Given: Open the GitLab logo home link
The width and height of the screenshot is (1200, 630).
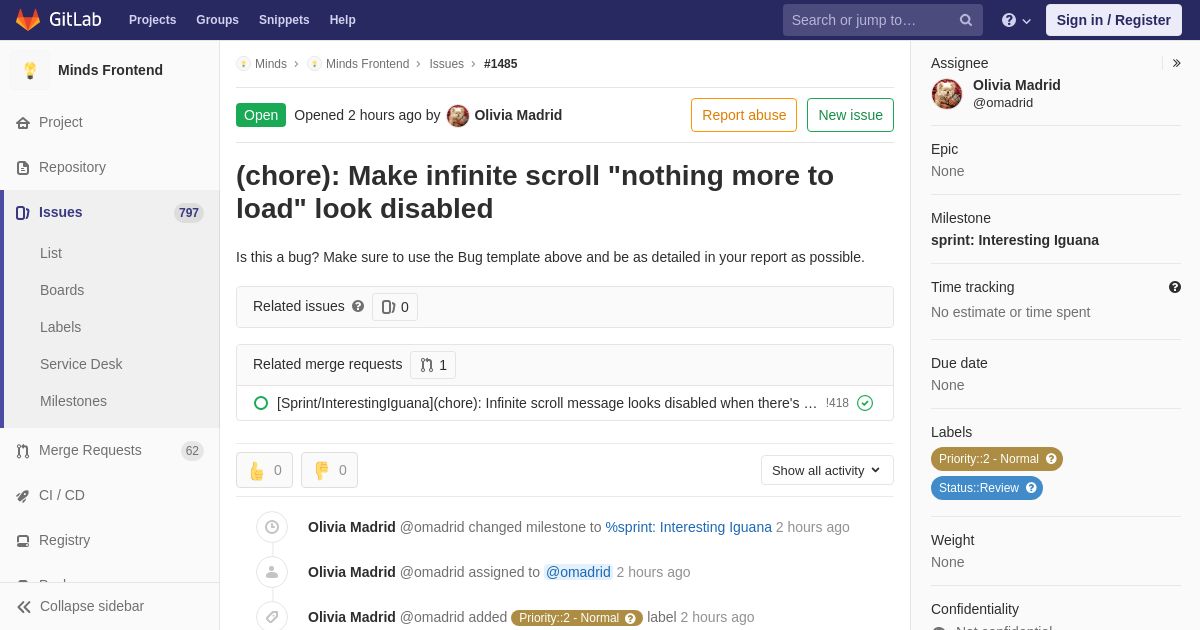Looking at the screenshot, I should (57, 20).
